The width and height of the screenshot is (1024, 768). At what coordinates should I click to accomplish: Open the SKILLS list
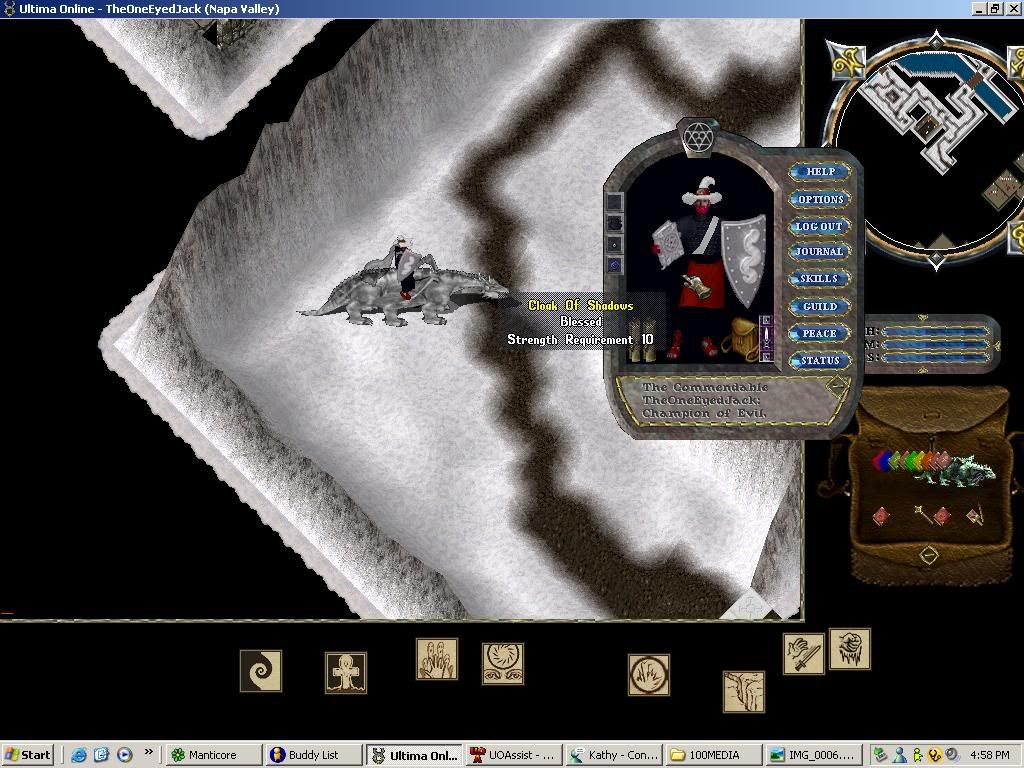[x=820, y=279]
